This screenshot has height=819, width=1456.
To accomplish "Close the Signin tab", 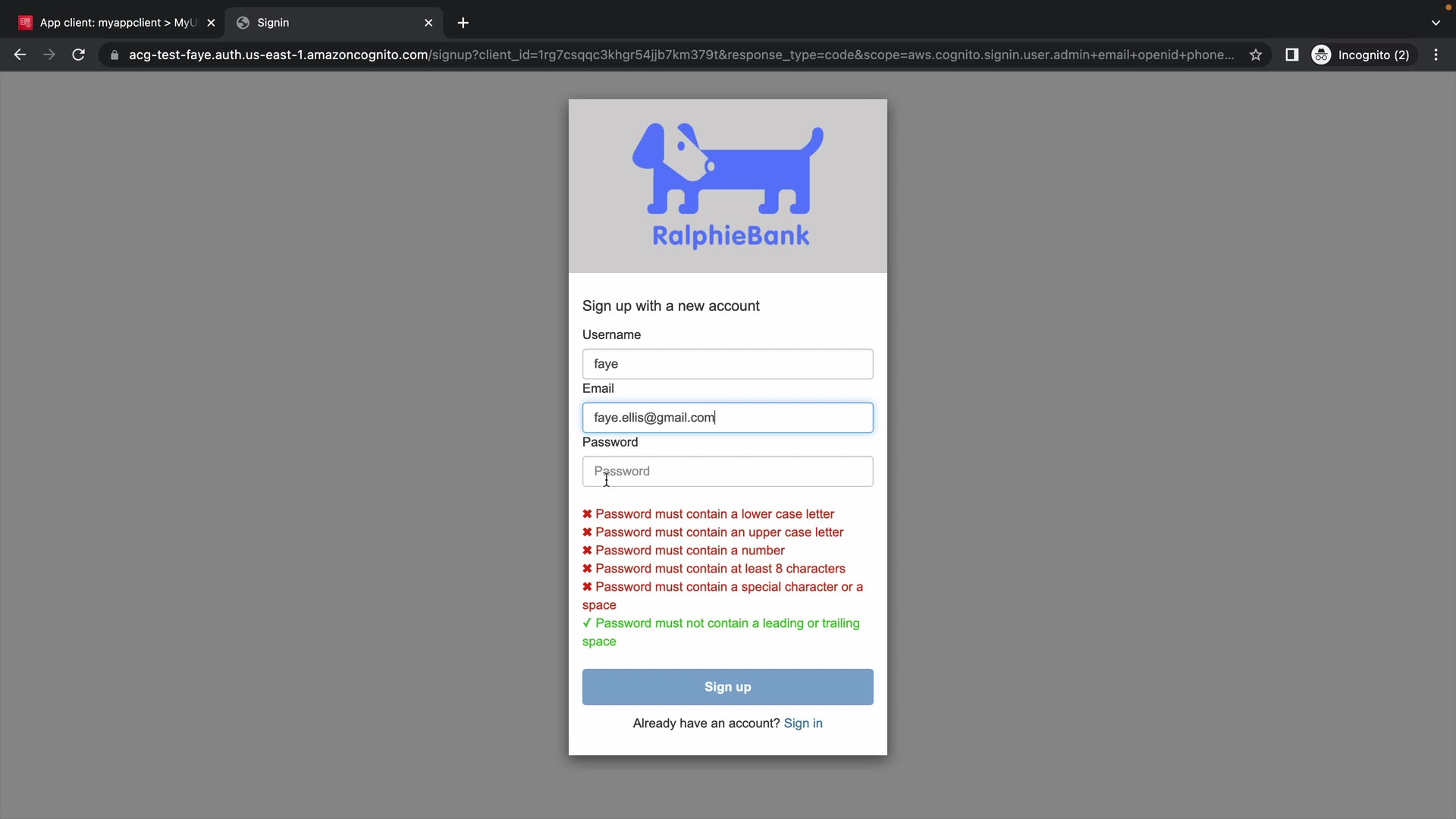I will (x=428, y=23).
